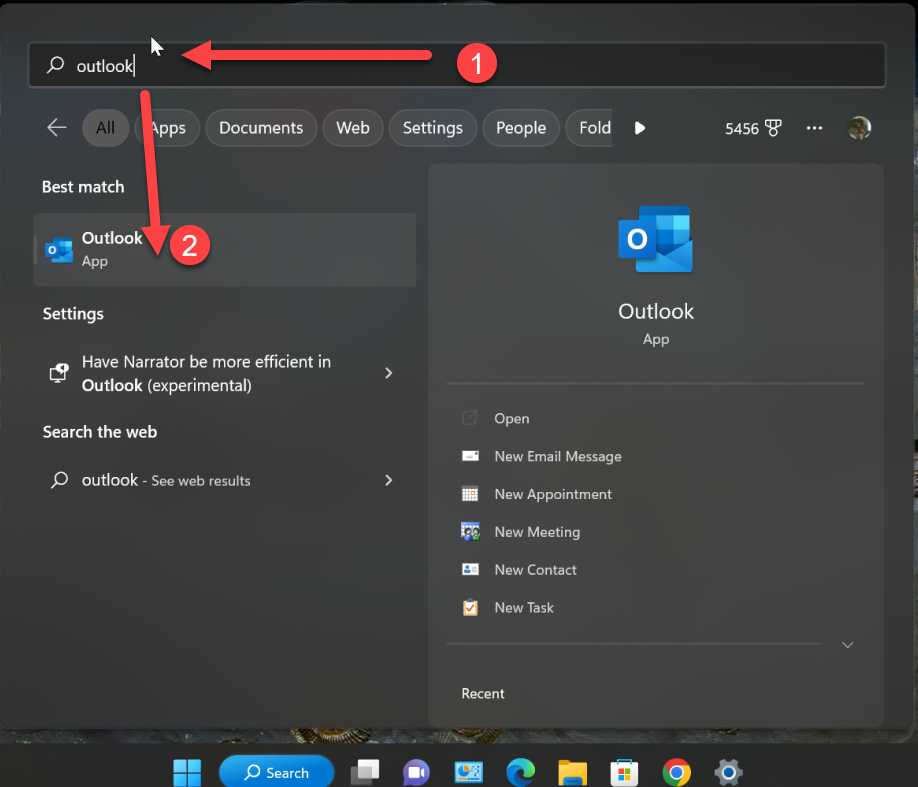
Task: Click the search input field containing outlook
Action: tap(457, 65)
